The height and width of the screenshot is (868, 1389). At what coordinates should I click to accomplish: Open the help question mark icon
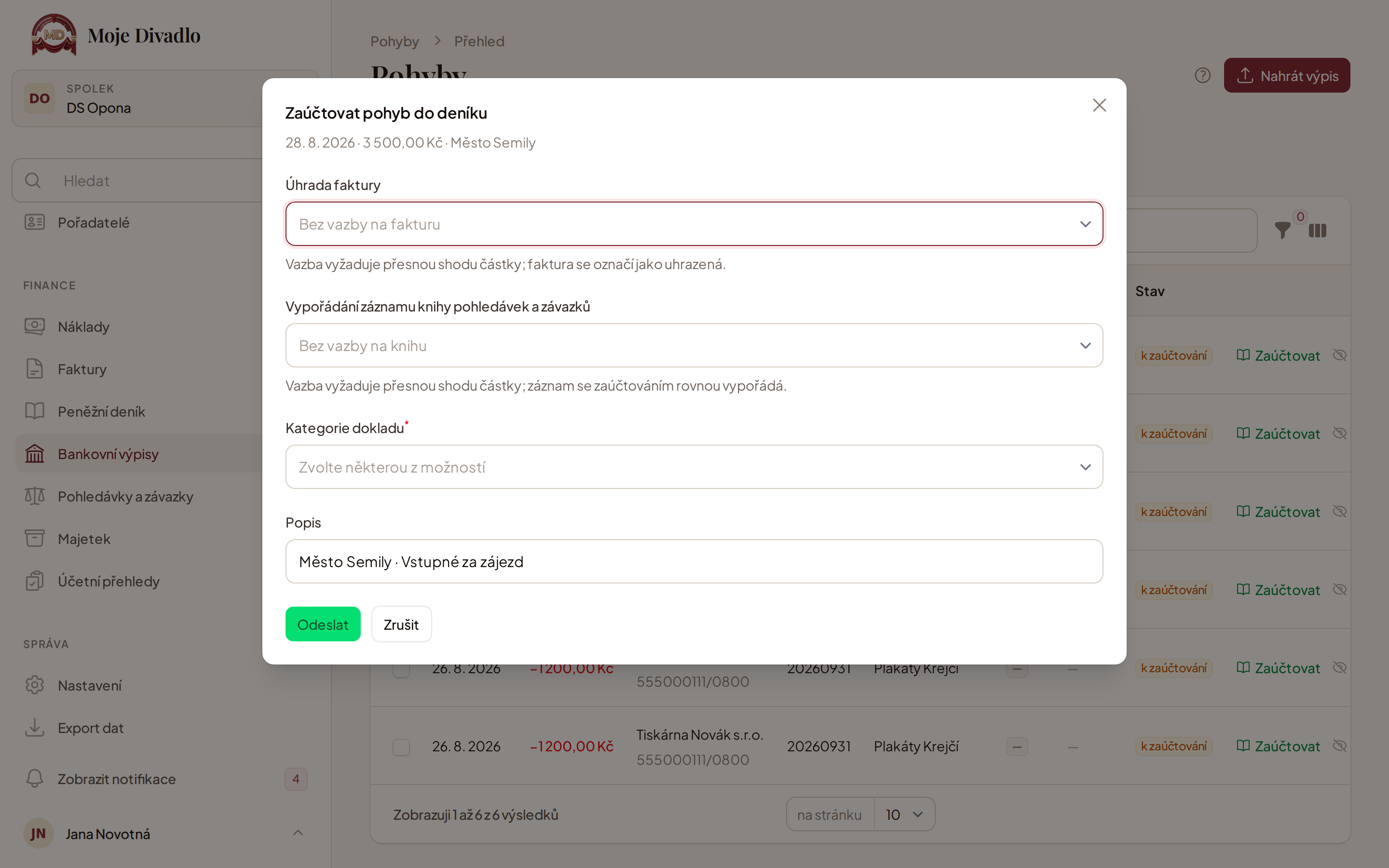pos(1202,75)
